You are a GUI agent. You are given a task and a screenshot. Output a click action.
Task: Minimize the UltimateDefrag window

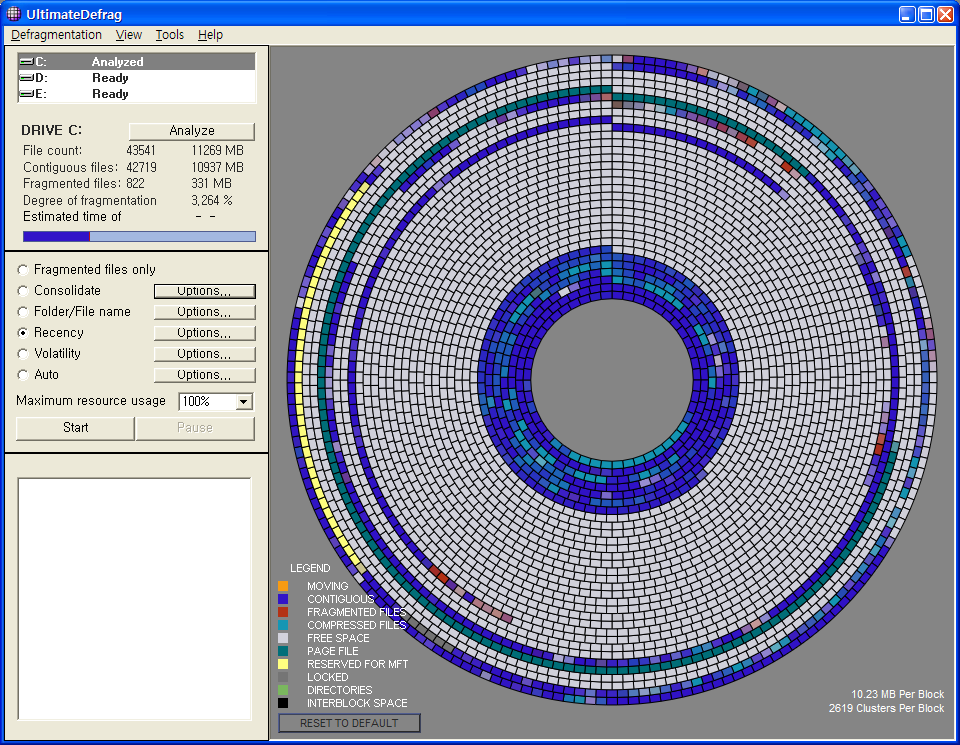(907, 14)
